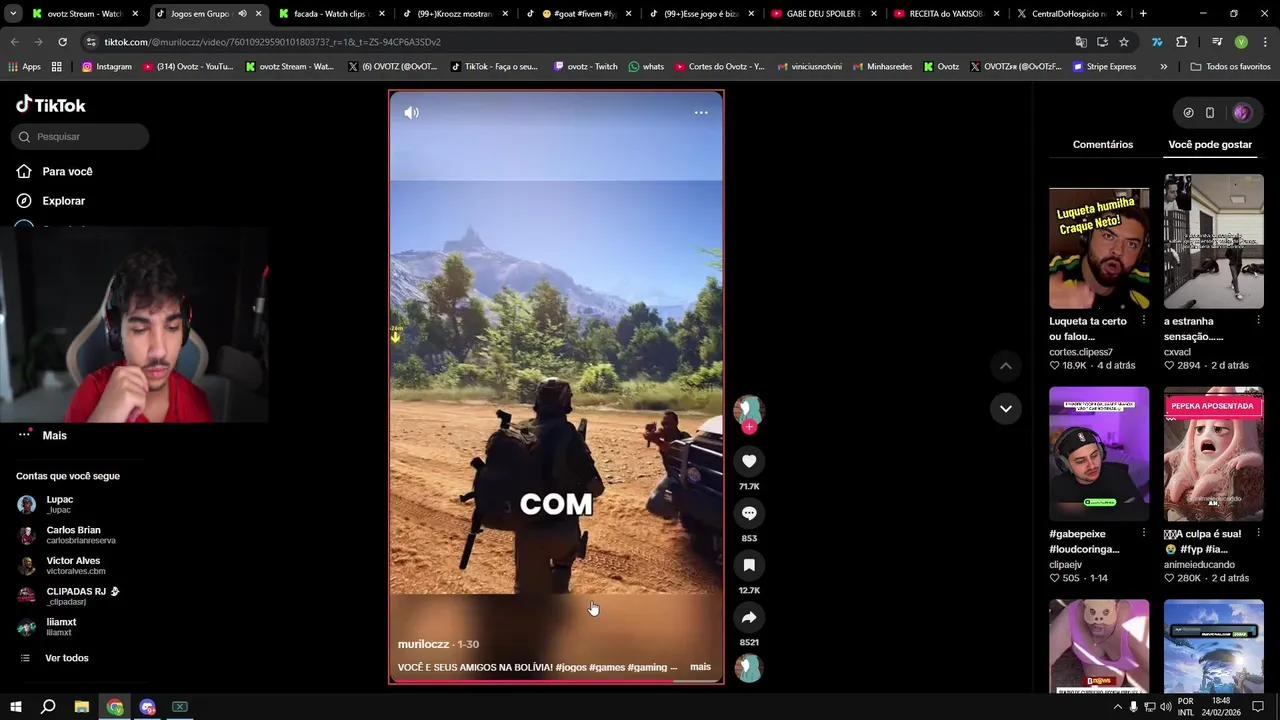The height and width of the screenshot is (720, 1280).
Task: Expand the video caption with mais
Action: (x=700, y=667)
